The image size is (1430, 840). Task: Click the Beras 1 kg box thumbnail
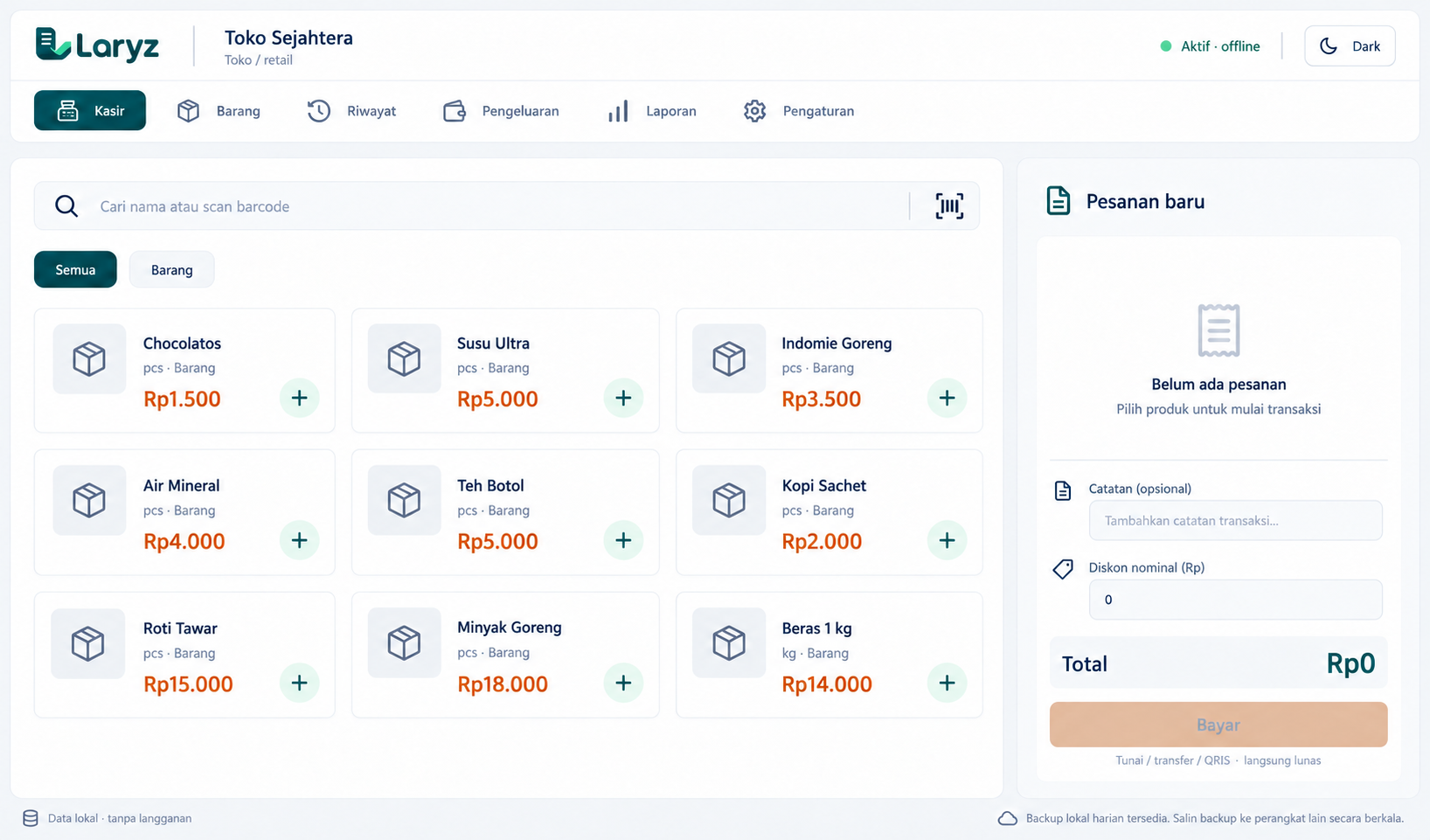(x=729, y=643)
